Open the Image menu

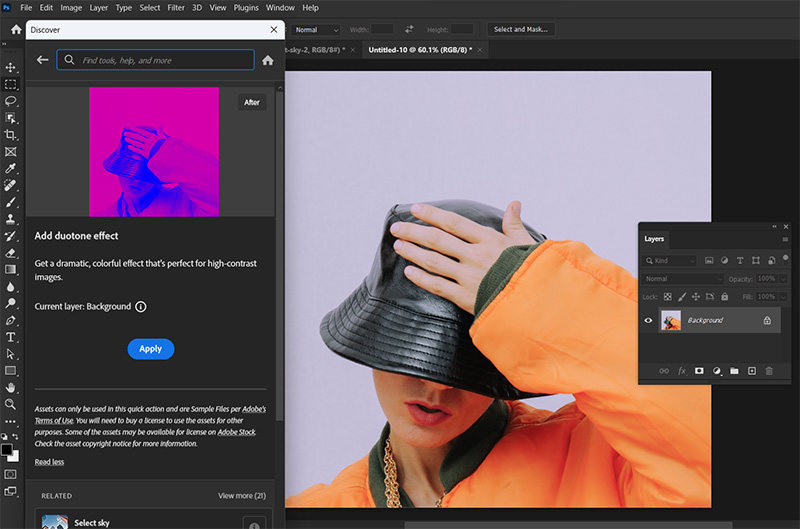[x=71, y=8]
